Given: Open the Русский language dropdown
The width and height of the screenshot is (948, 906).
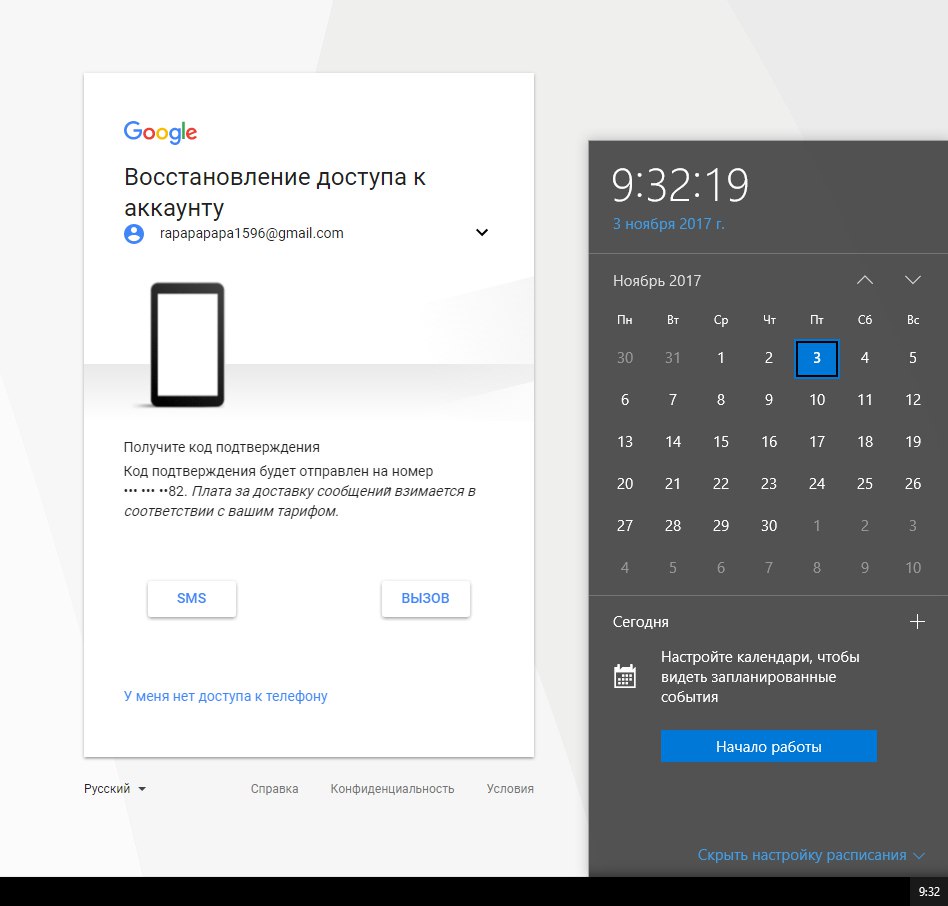Looking at the screenshot, I should coord(115,789).
